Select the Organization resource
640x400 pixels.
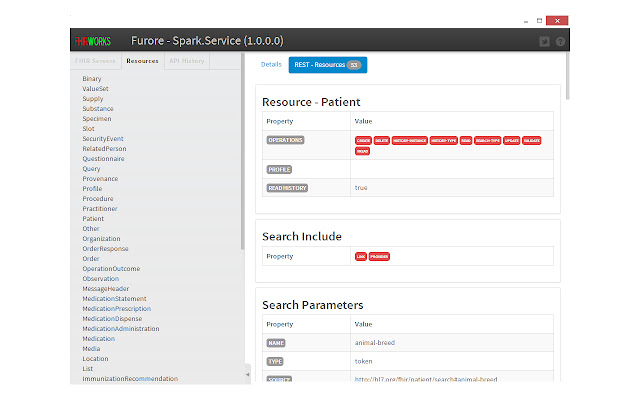pos(101,239)
